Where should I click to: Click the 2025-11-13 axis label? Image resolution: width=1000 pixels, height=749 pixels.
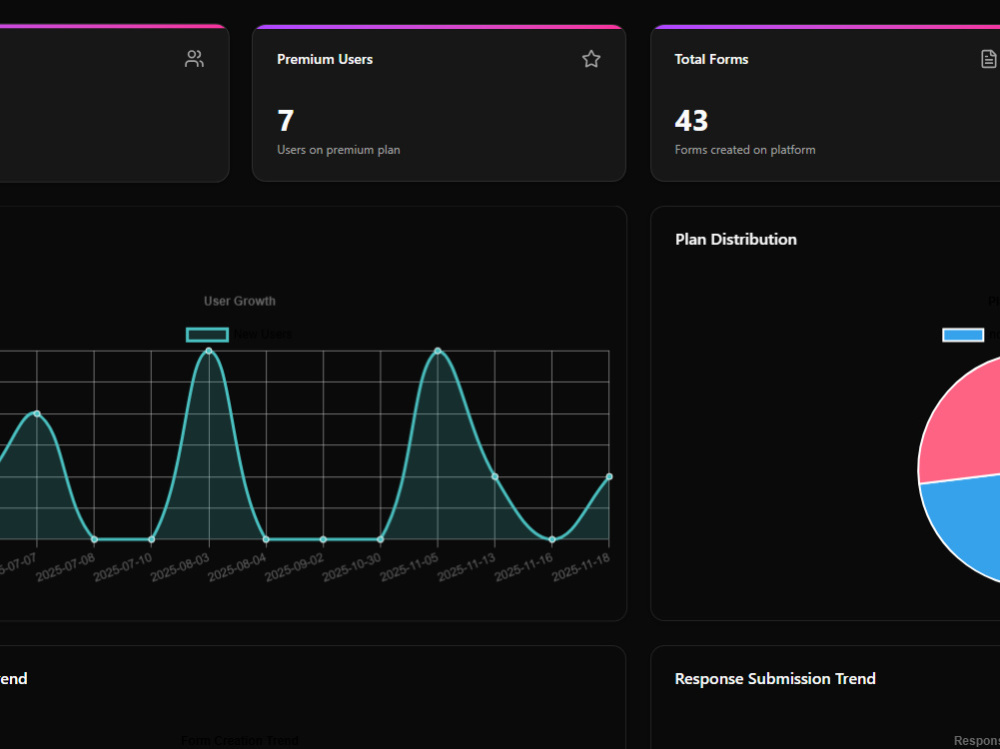coord(467,567)
